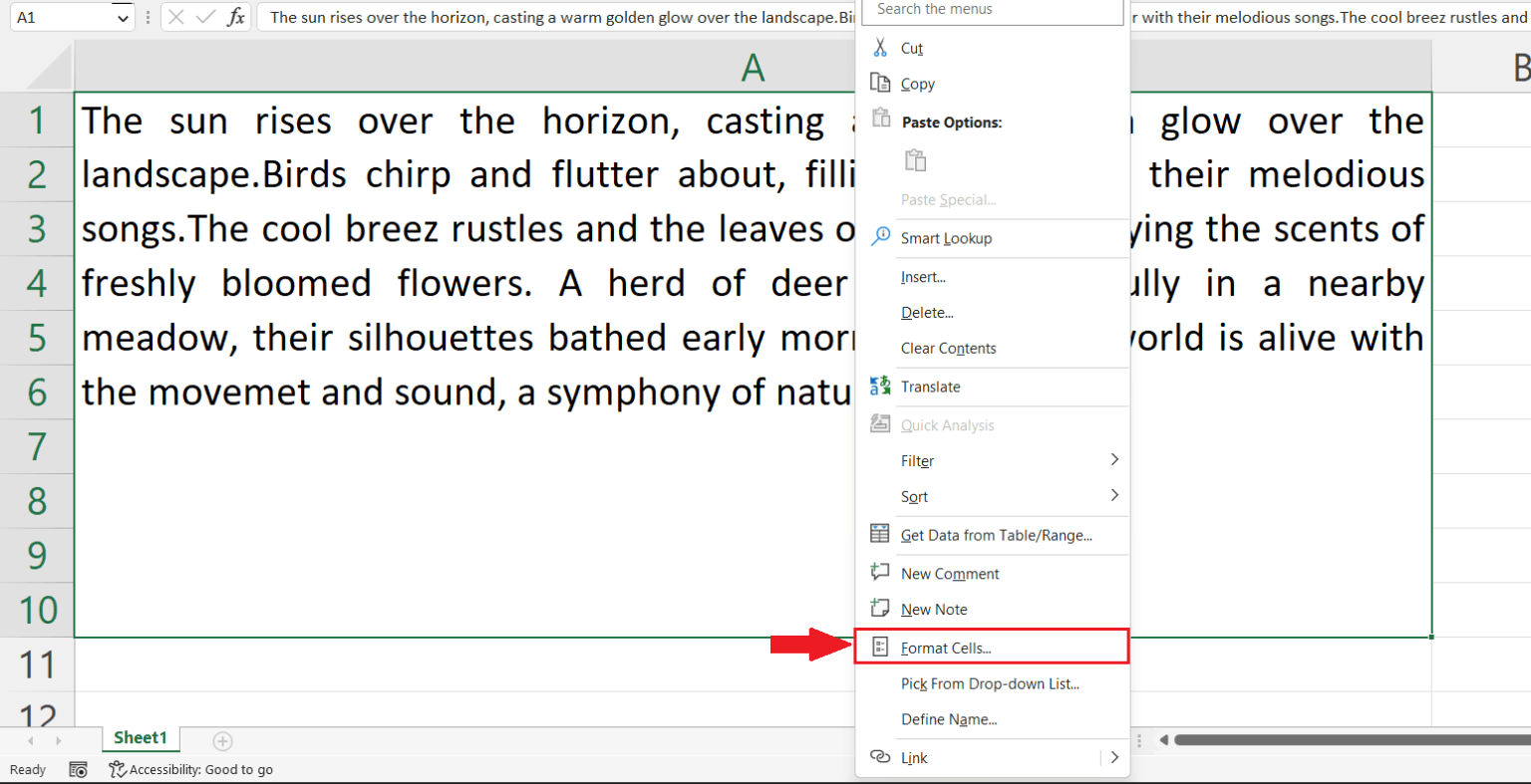
Task: Click the Link chain icon
Action: tap(880, 757)
